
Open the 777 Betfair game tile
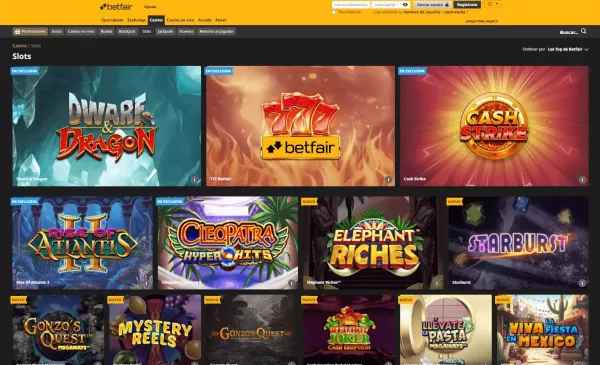(x=300, y=126)
